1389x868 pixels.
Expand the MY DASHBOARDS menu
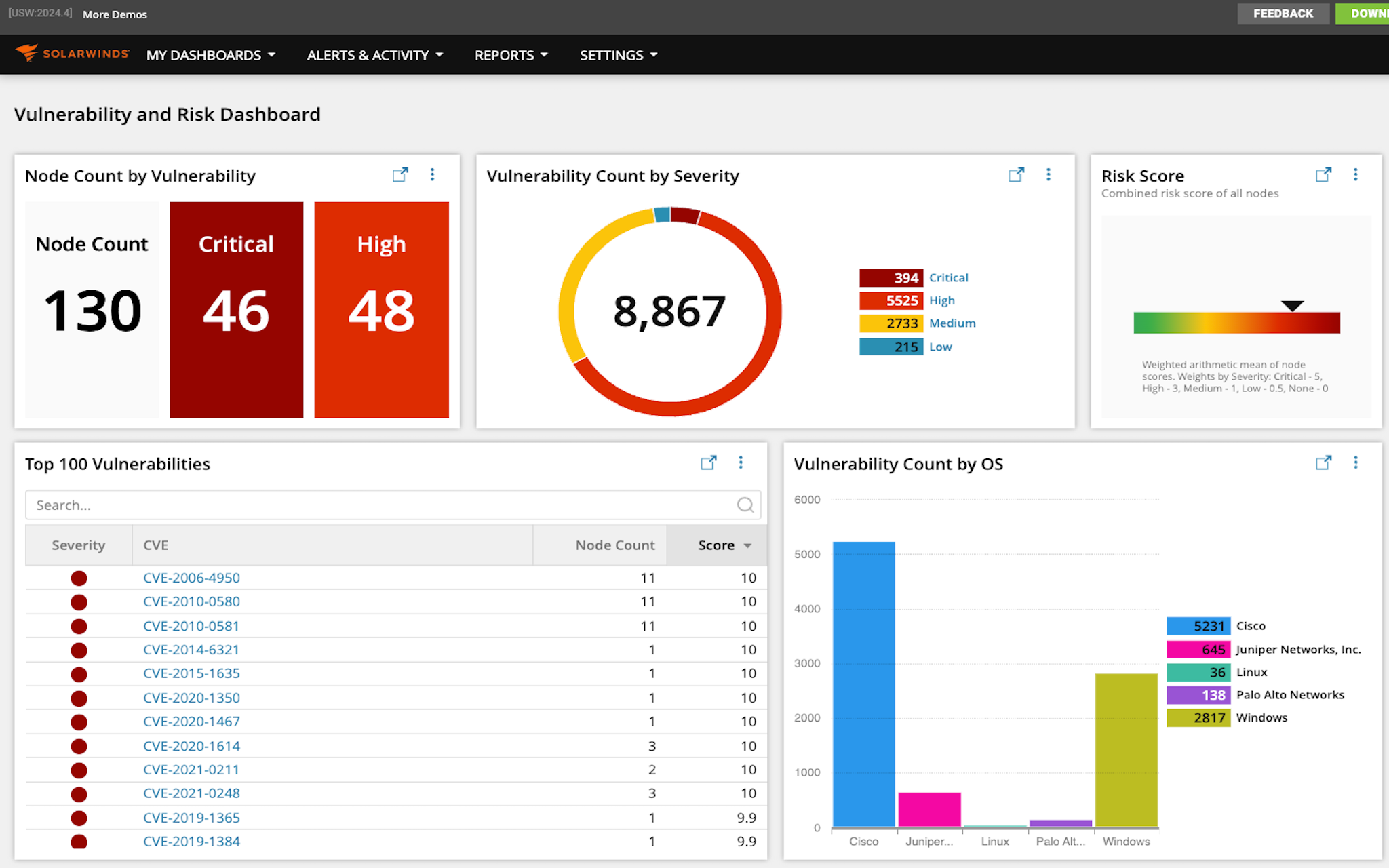[210, 55]
